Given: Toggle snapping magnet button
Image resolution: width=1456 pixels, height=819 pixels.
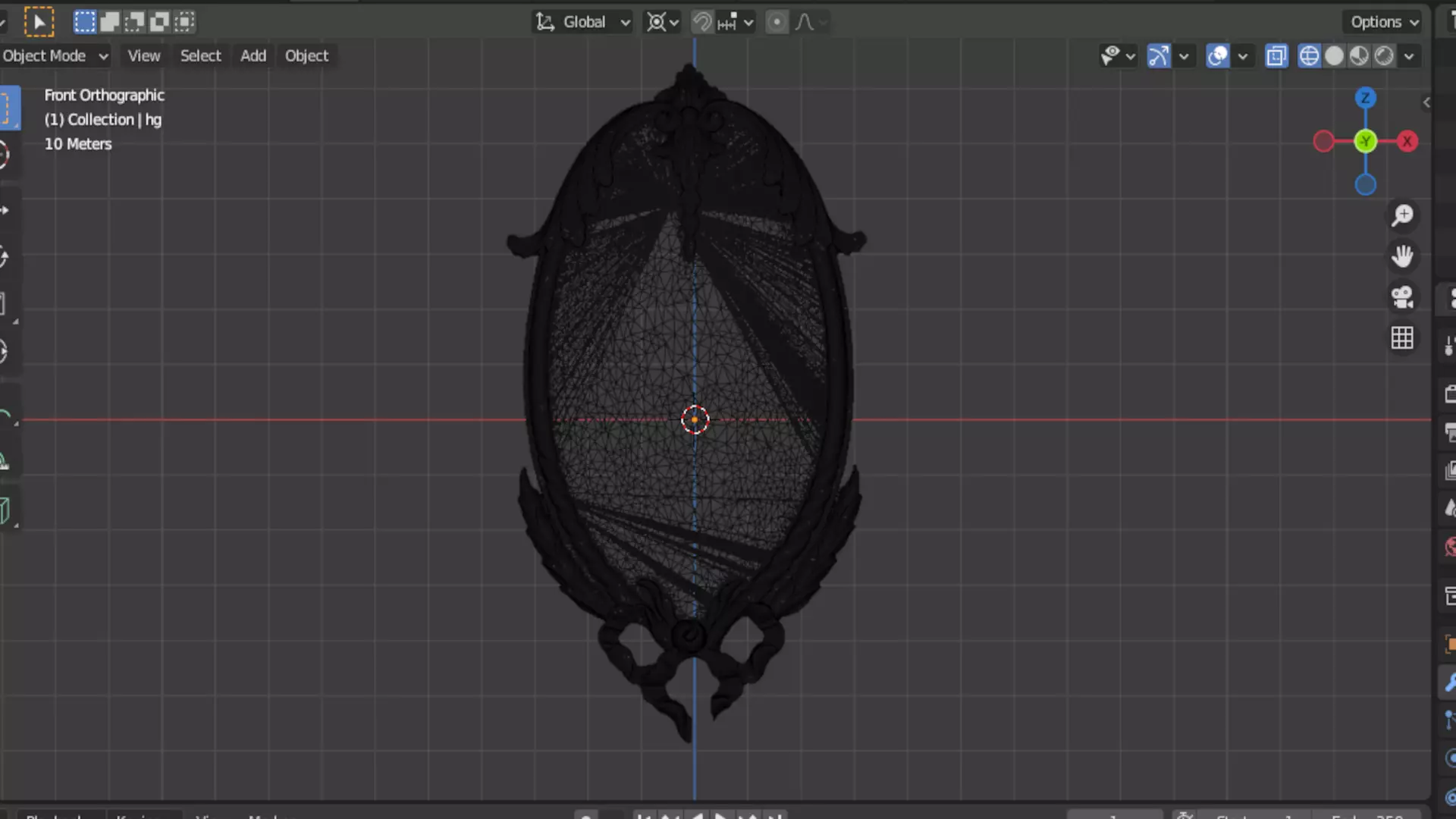Looking at the screenshot, I should 702,22.
